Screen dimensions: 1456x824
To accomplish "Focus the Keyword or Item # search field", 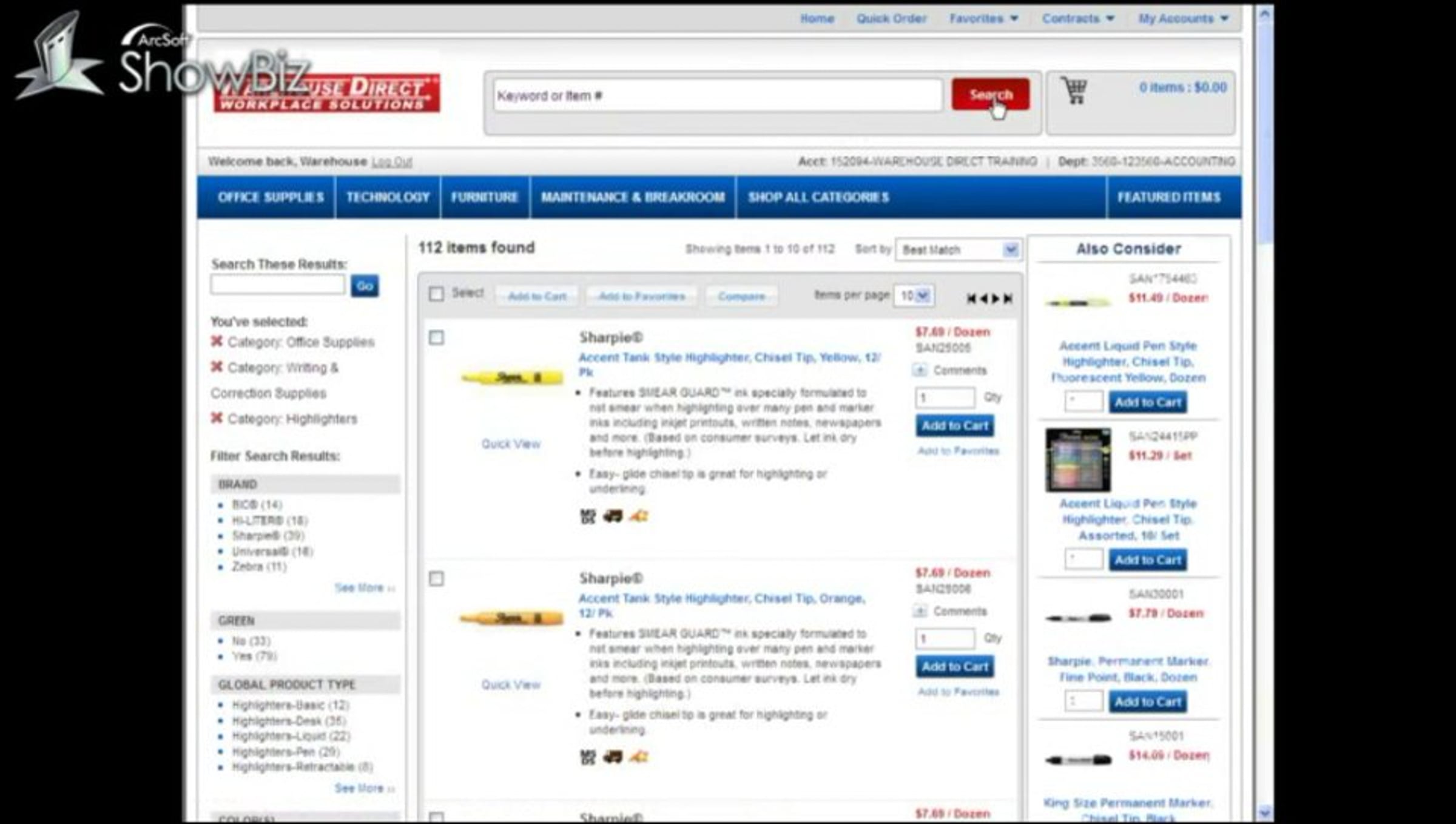I will tap(718, 95).
